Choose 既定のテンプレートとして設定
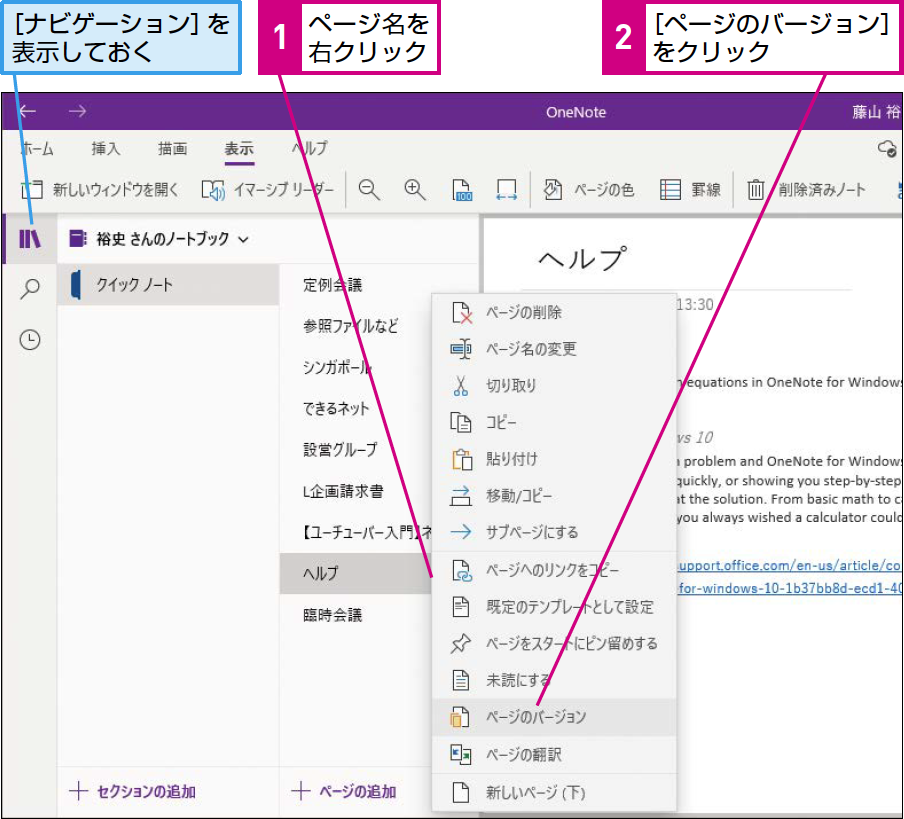Viewport: 904px width, 819px height. (554, 607)
